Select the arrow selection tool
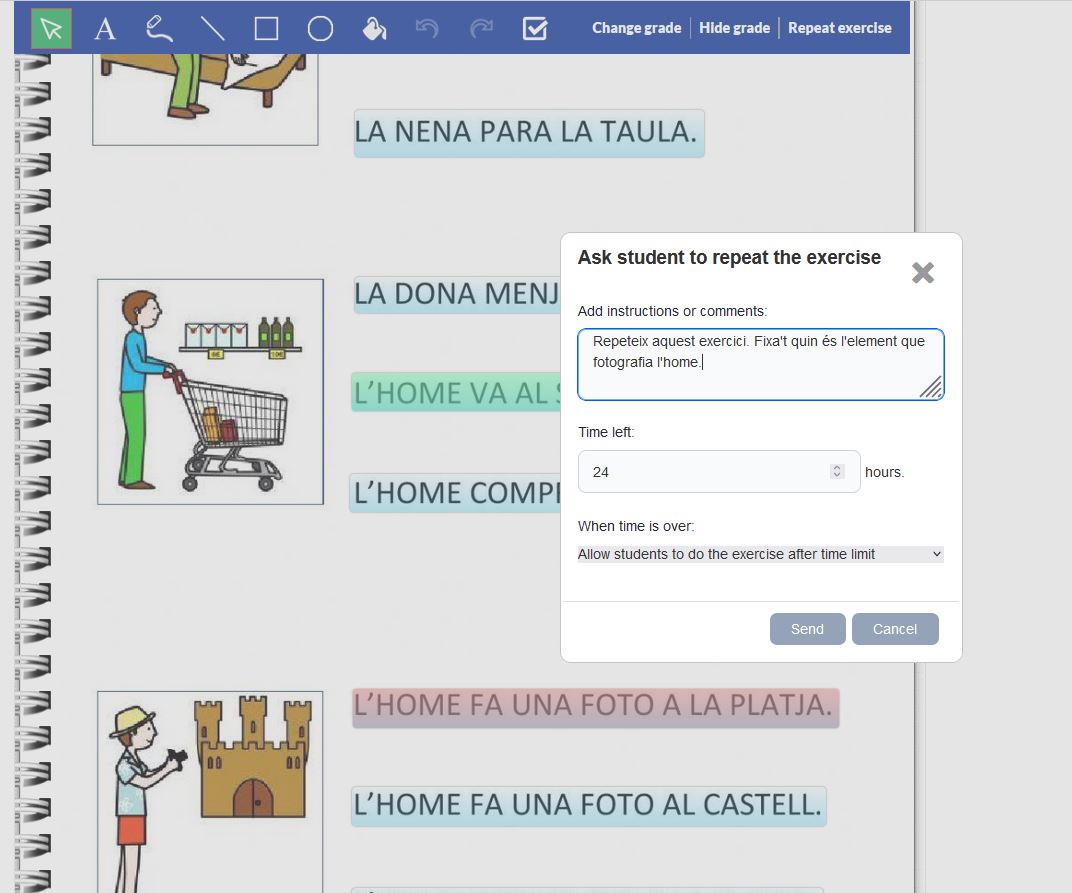The image size is (1072, 893). click(49, 28)
